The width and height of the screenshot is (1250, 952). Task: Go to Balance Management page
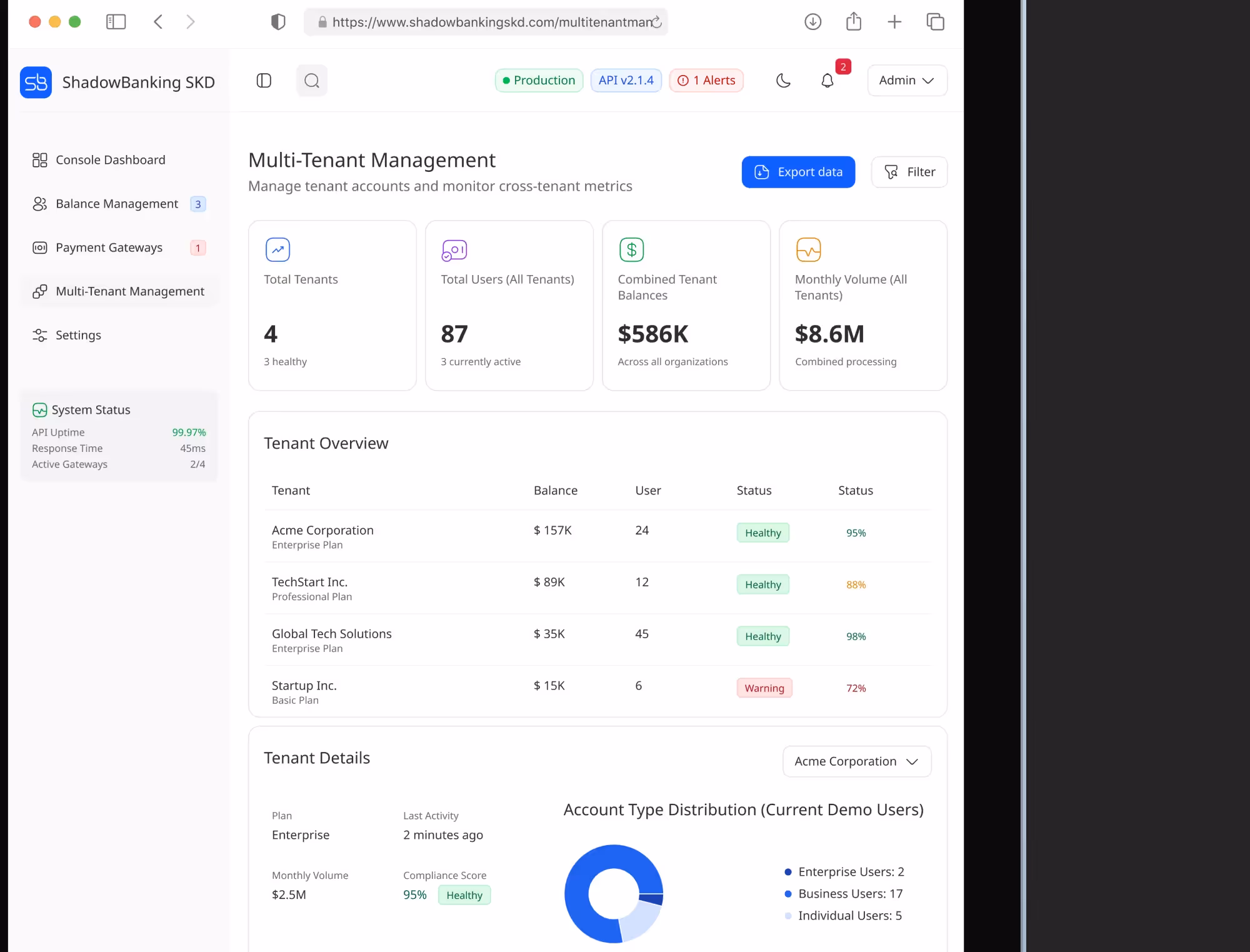pos(117,204)
